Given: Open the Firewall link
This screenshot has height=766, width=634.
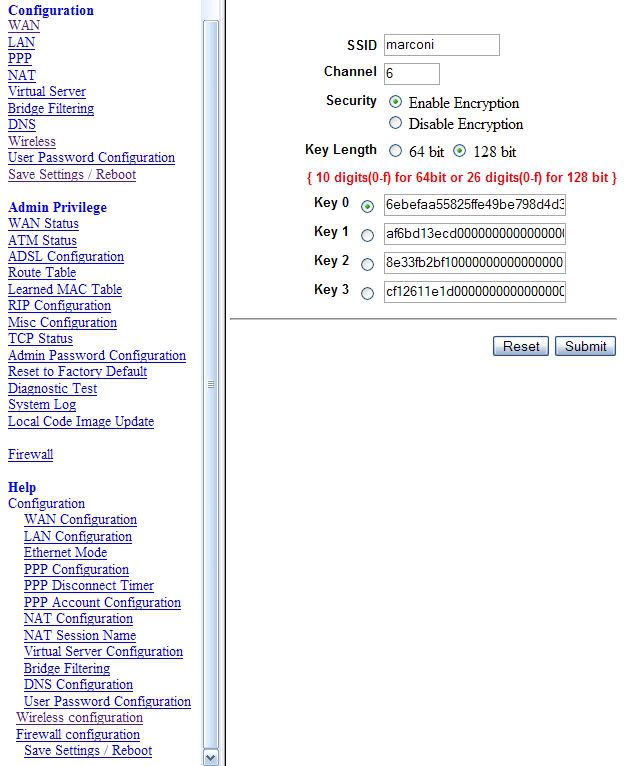Looking at the screenshot, I should [x=30, y=455].
